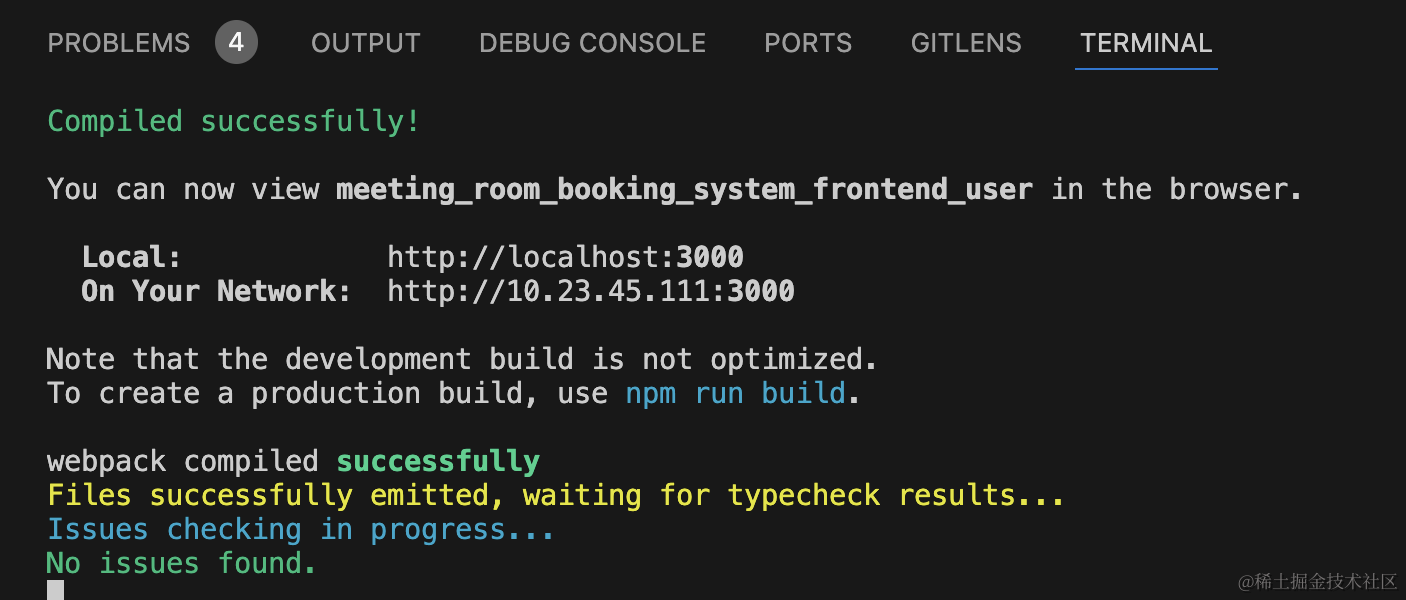The height and width of the screenshot is (600, 1406).
Task: Open the http://10.23.45.111:3000 network link
Action: (590, 291)
